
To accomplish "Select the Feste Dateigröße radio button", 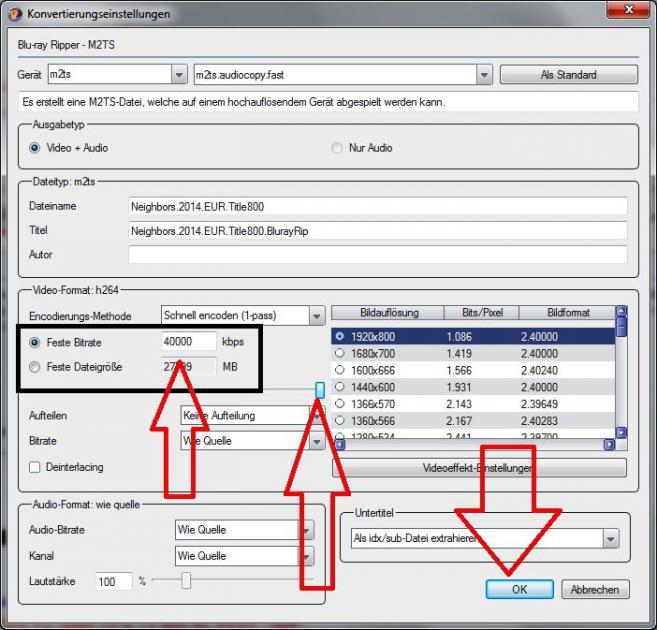I will point(35,367).
